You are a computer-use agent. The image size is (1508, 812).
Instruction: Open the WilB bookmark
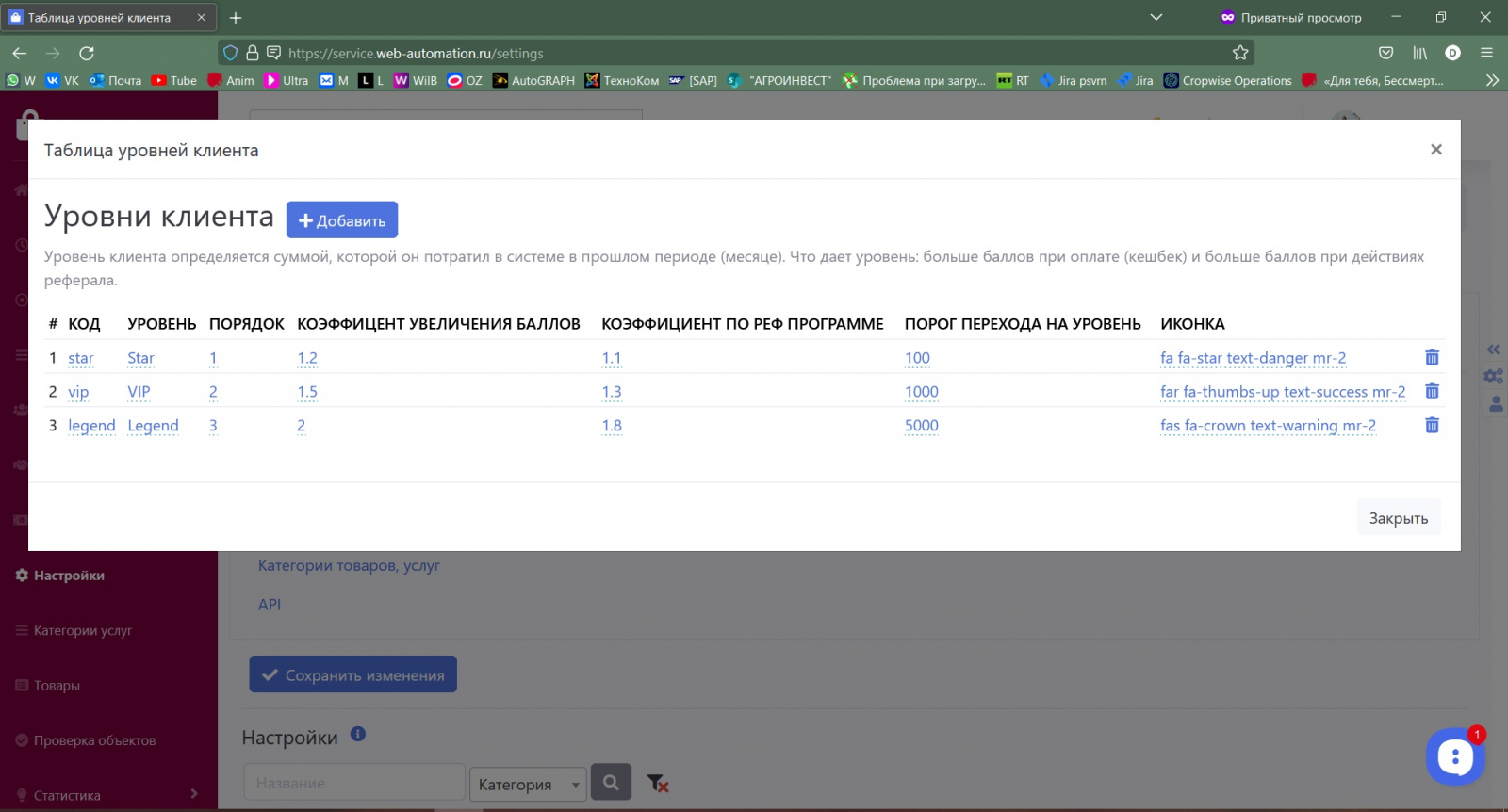point(416,80)
